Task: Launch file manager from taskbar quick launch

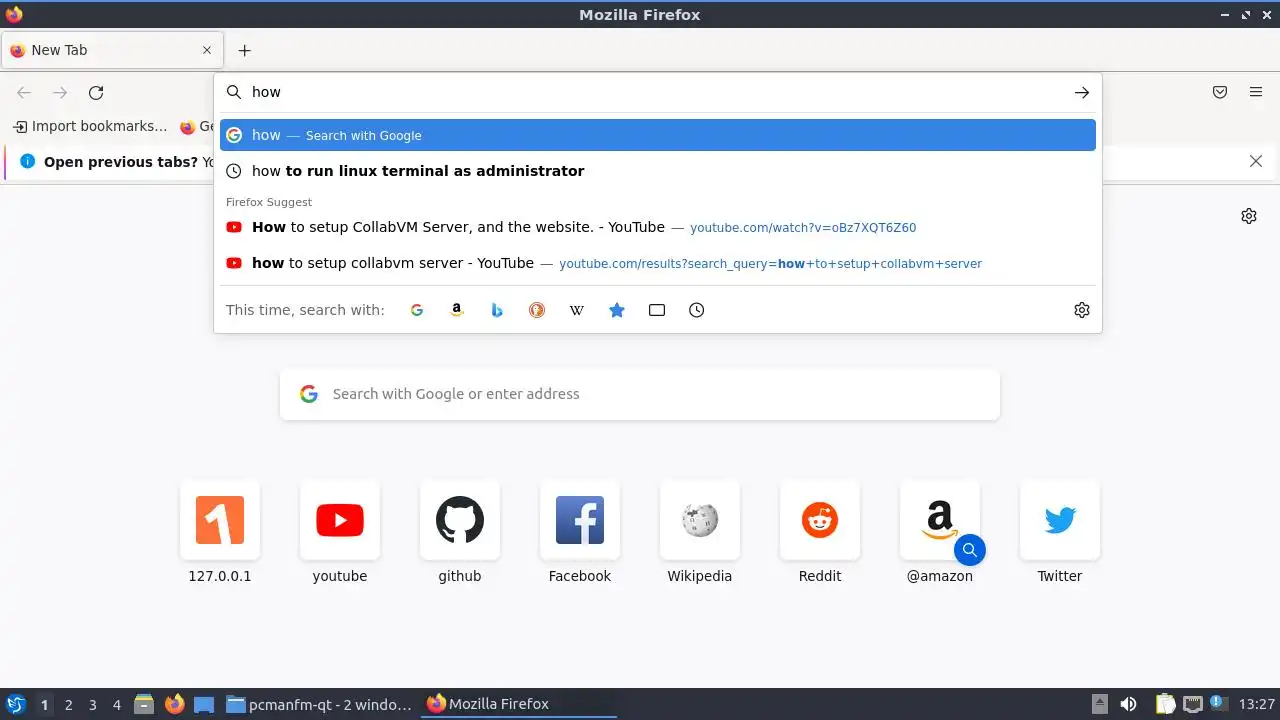Action: tap(144, 704)
